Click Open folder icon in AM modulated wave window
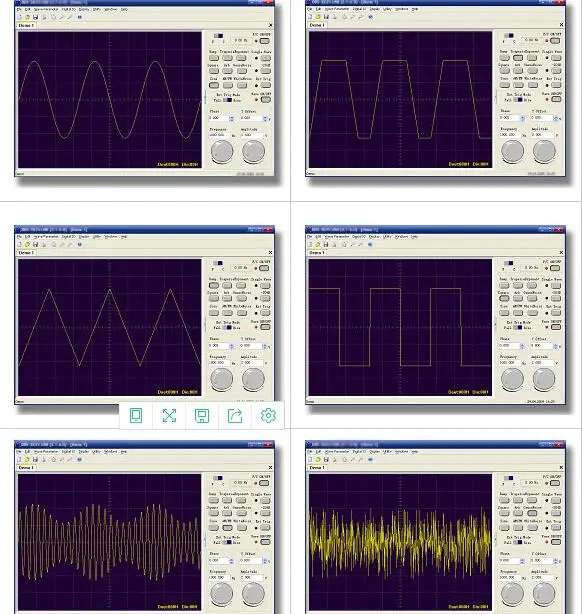 coord(27,459)
